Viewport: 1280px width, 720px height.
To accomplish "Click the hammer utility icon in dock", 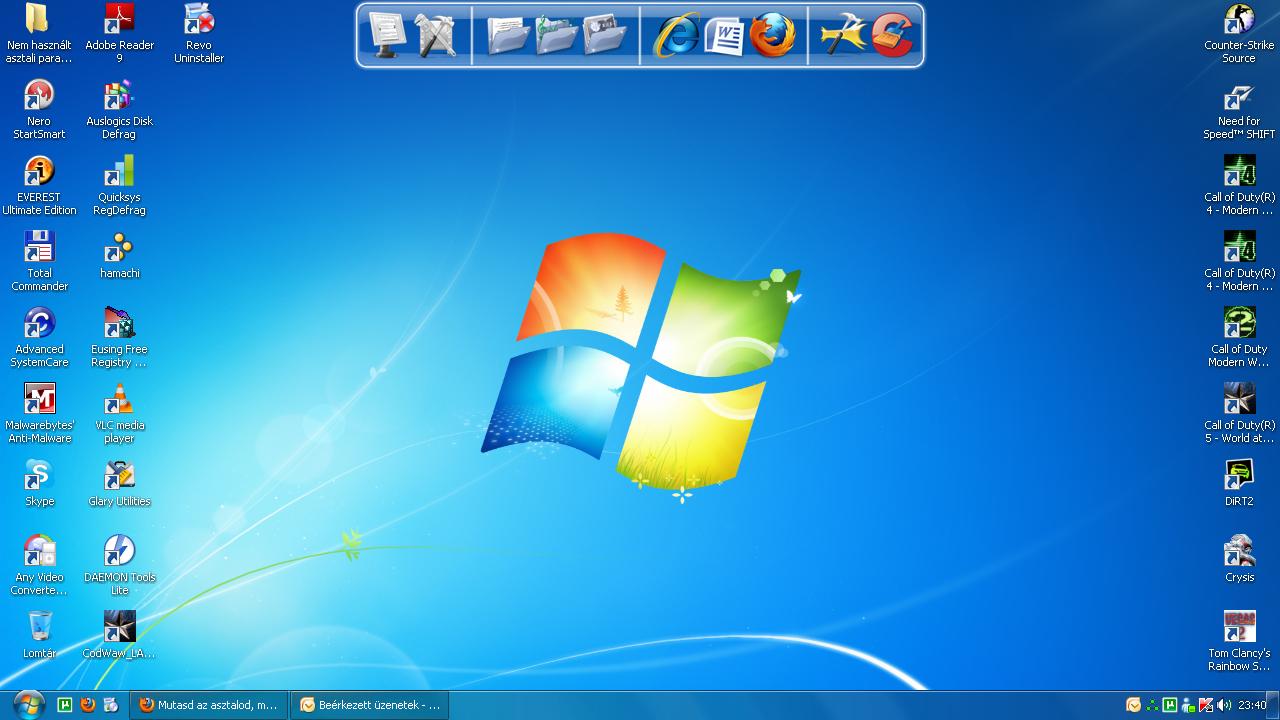I will [845, 35].
